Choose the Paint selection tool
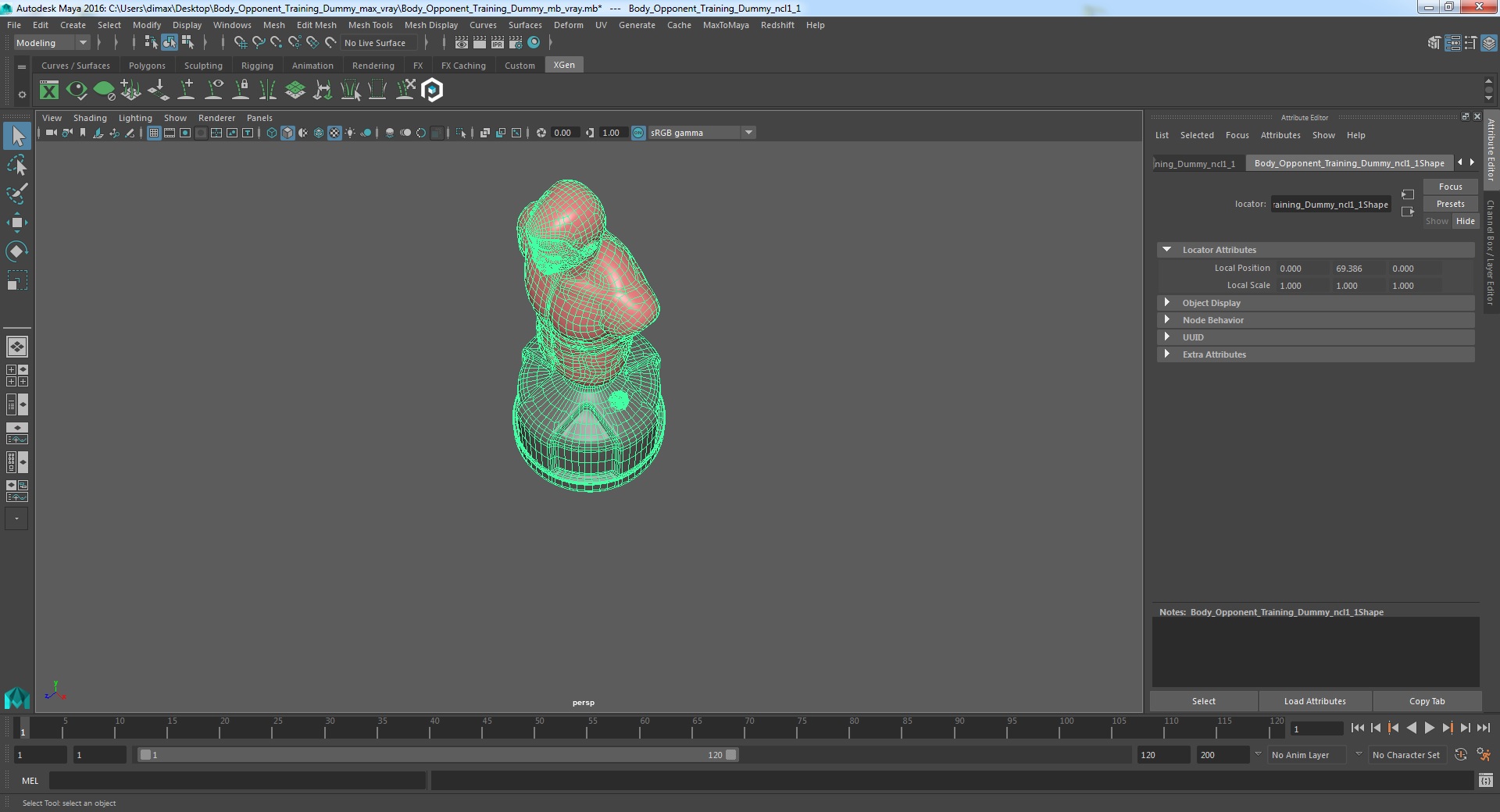This screenshot has width=1500, height=812. coord(17,194)
